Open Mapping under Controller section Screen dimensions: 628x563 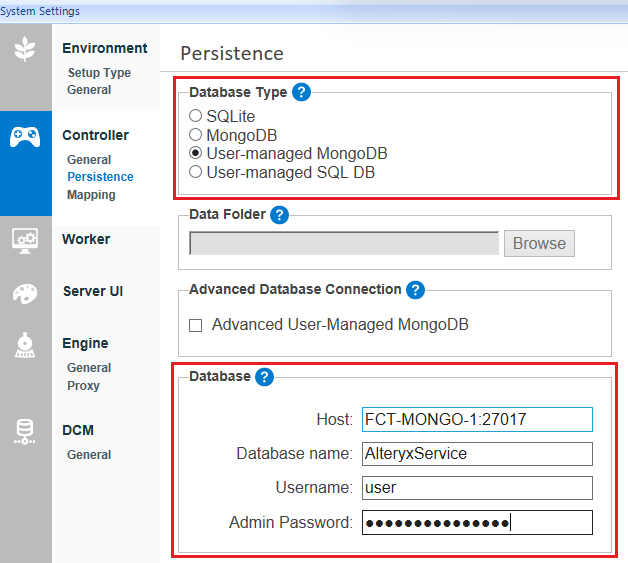point(91,195)
